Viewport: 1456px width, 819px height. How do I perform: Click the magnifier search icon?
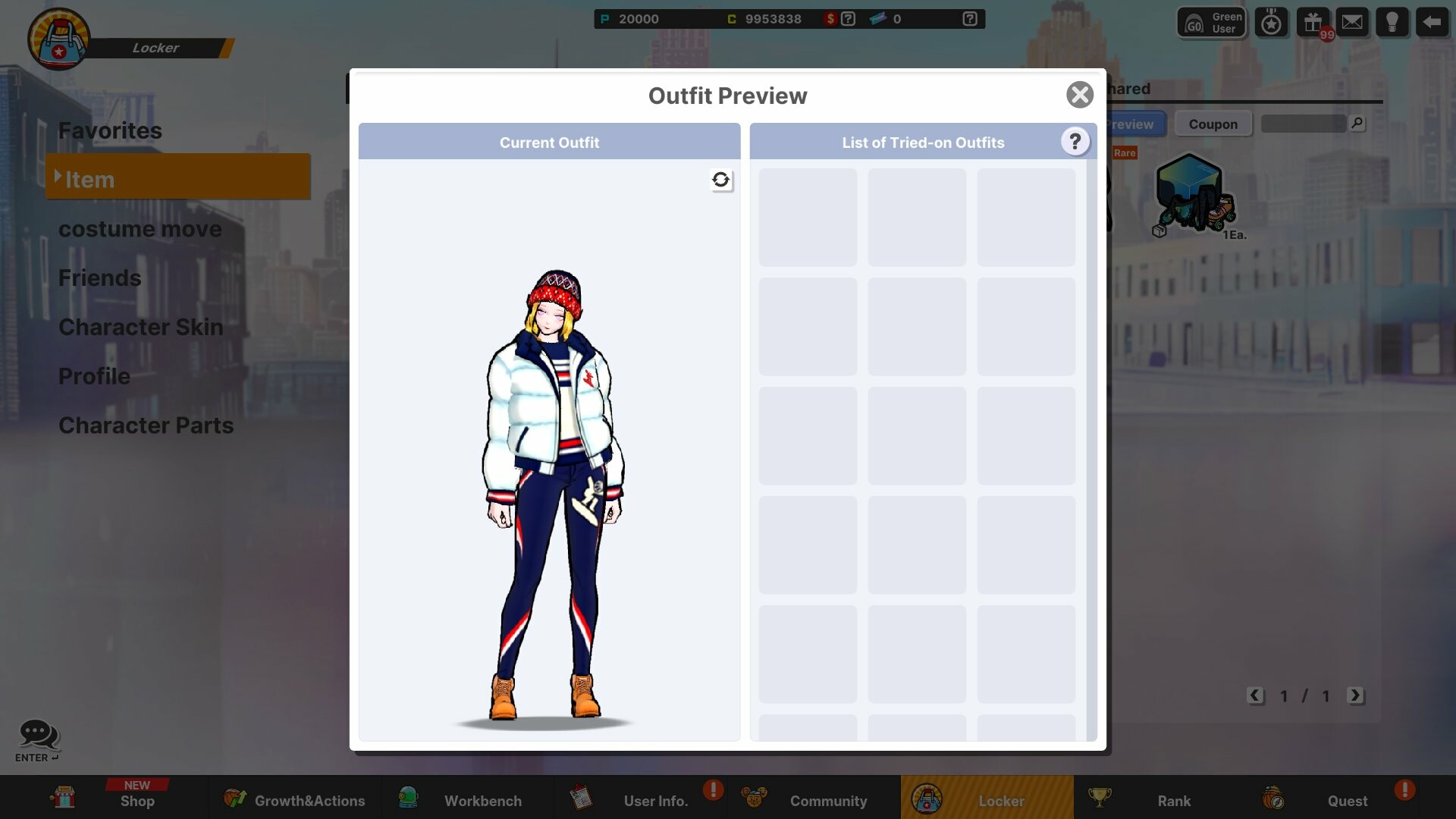coord(1357,123)
